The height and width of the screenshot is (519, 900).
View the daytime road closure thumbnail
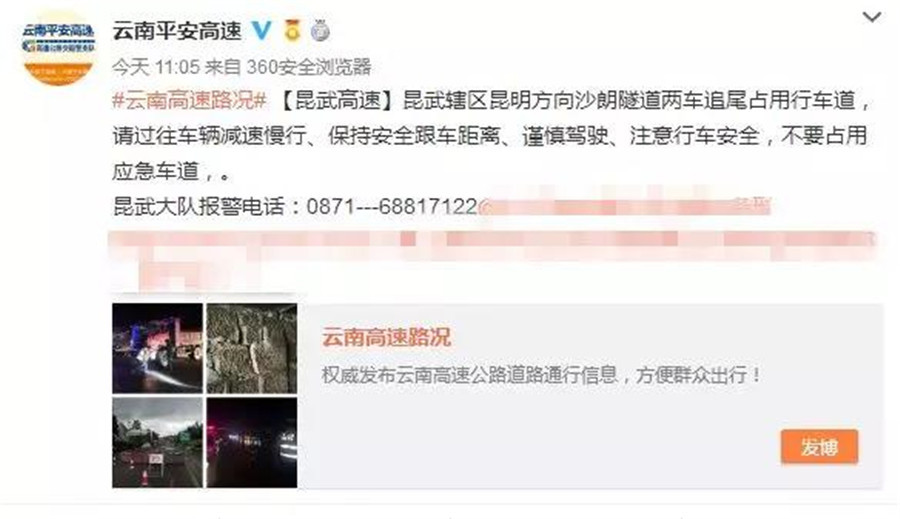(x=157, y=443)
